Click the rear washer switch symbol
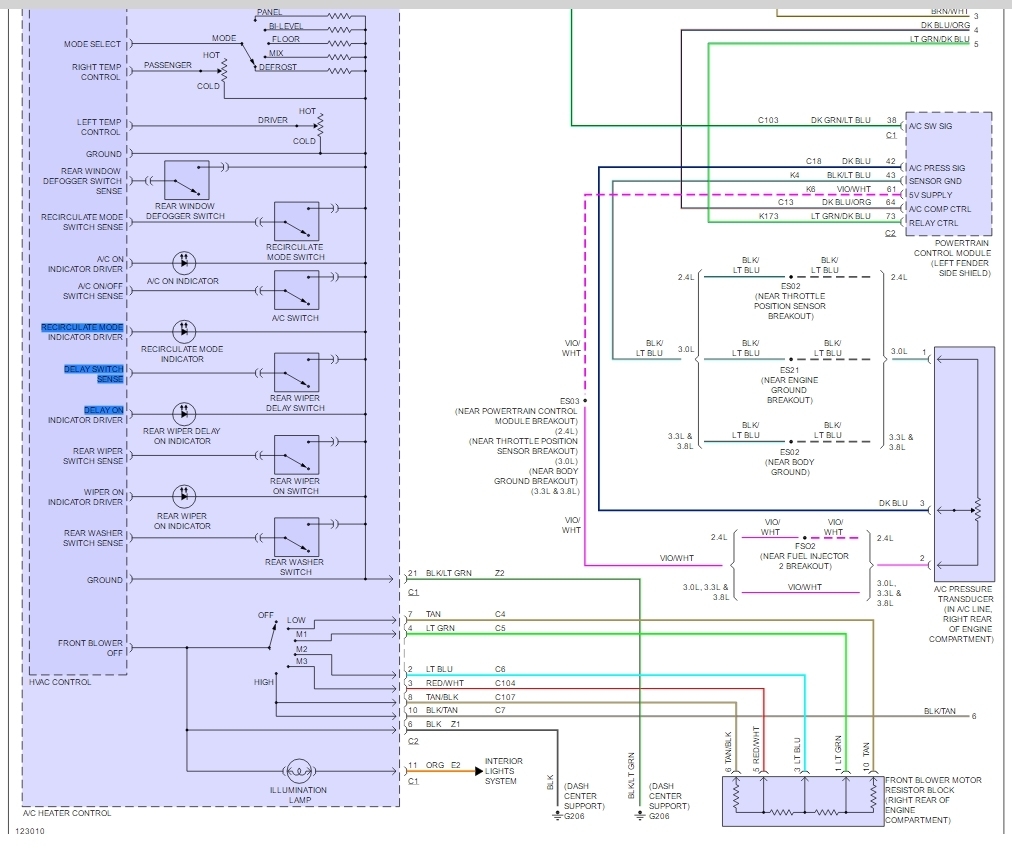This screenshot has height=848, width=1012. (296, 537)
